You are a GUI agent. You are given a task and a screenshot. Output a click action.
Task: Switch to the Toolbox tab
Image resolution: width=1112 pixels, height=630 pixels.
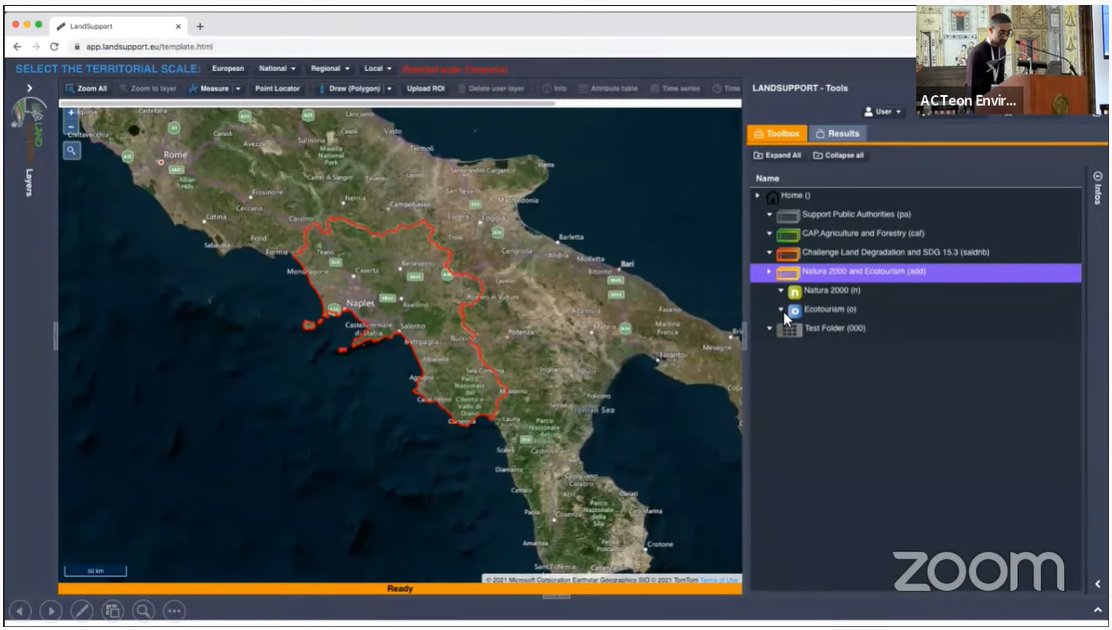777,133
